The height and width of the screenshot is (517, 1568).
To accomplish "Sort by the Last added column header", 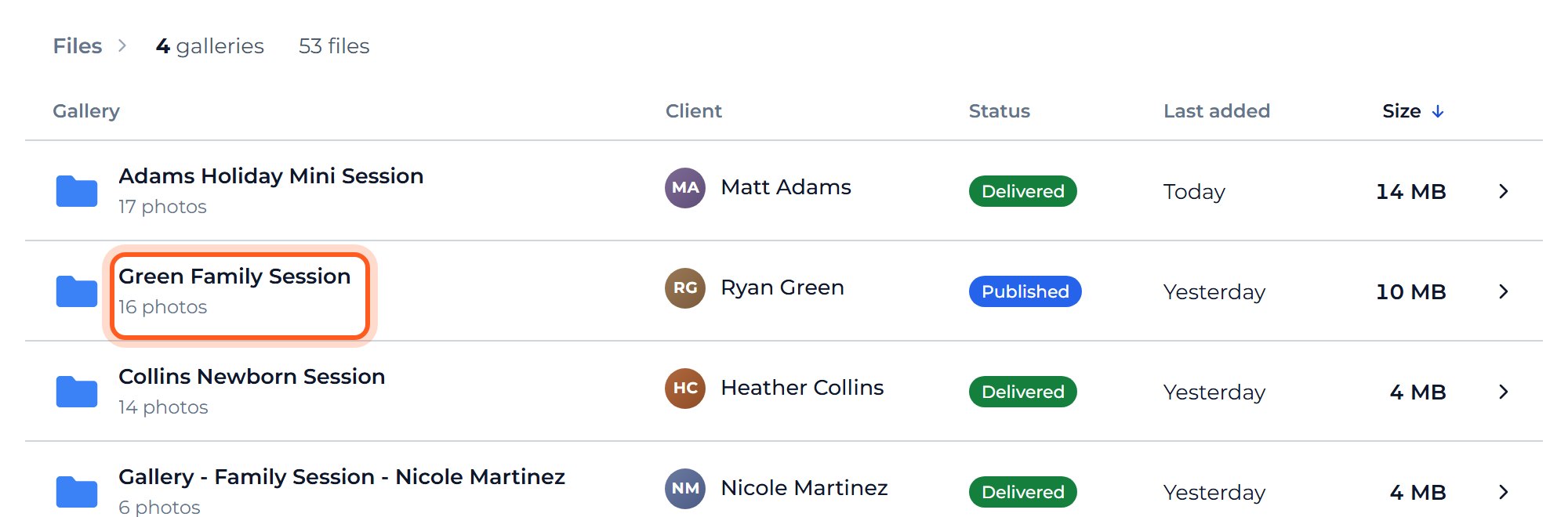I will pos(1217,111).
